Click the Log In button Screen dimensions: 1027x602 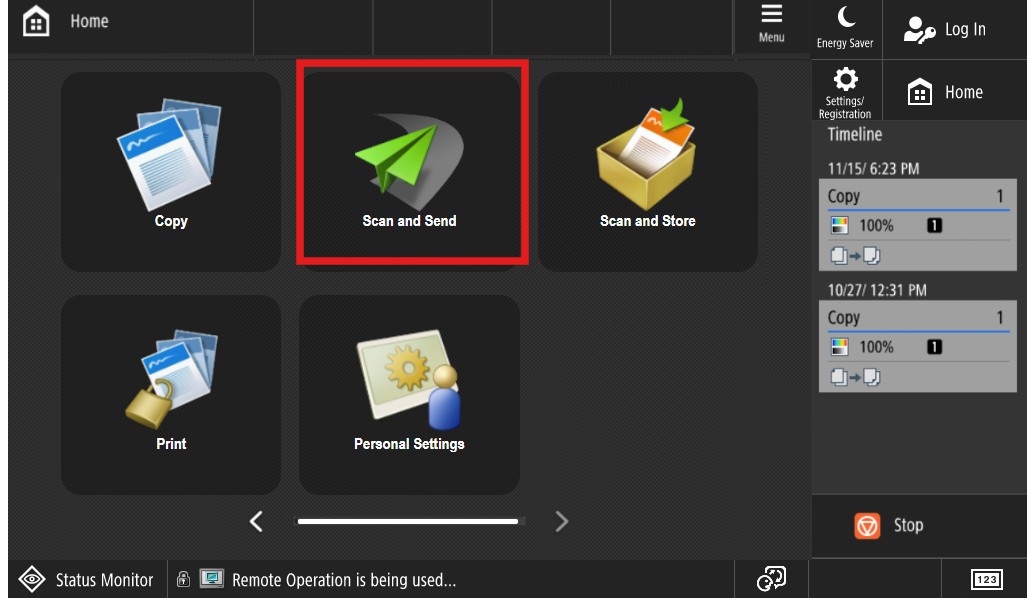pos(954,29)
